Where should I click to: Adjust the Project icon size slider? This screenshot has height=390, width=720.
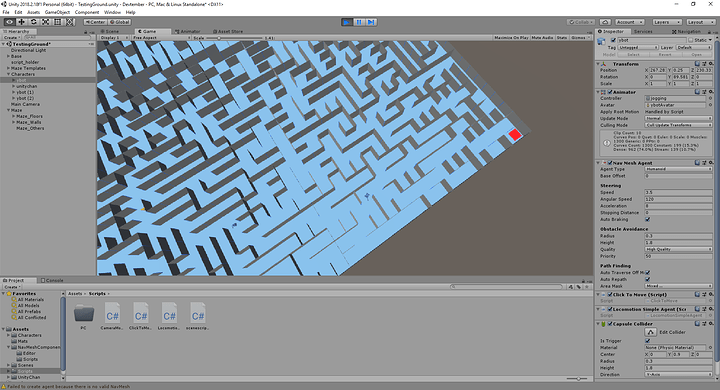coord(579,379)
